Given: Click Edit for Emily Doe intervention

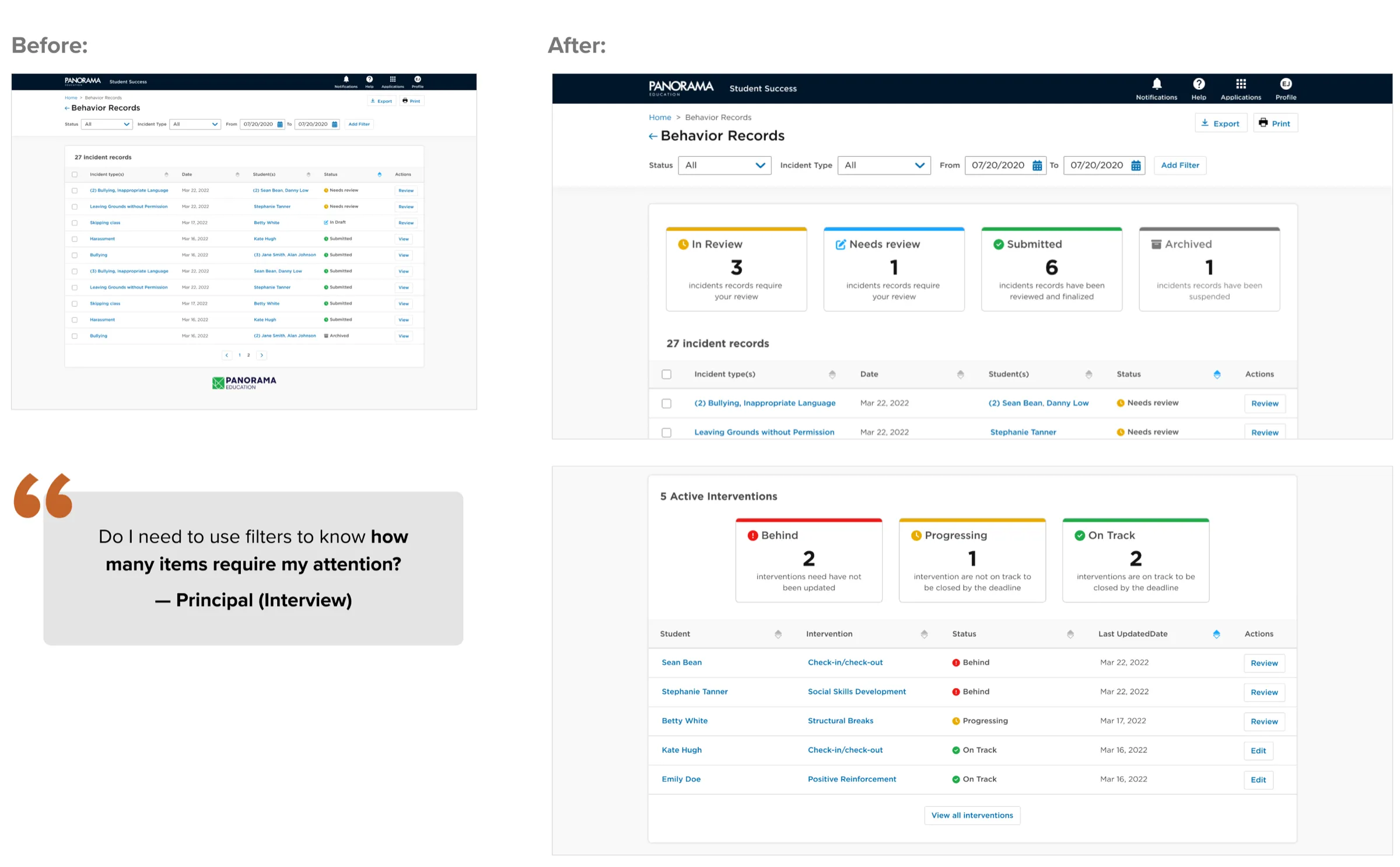Looking at the screenshot, I should (x=1258, y=780).
